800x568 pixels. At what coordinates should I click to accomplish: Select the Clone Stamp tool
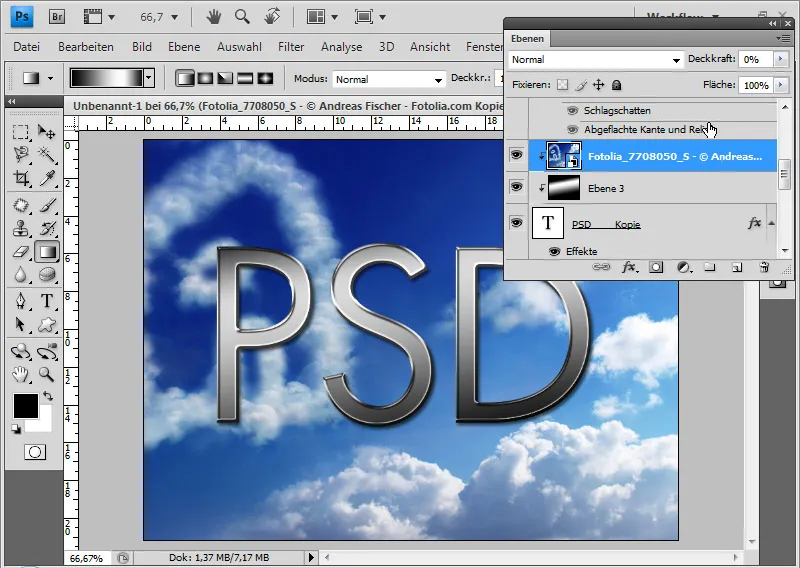tap(20, 229)
